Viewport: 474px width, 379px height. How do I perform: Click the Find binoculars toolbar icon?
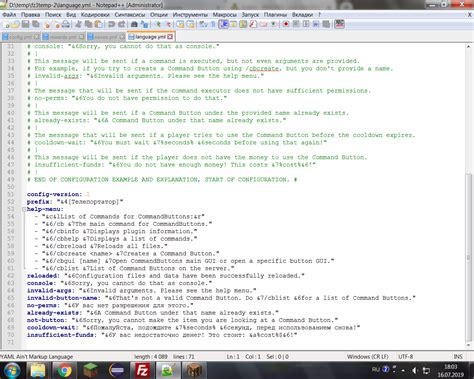point(134,24)
